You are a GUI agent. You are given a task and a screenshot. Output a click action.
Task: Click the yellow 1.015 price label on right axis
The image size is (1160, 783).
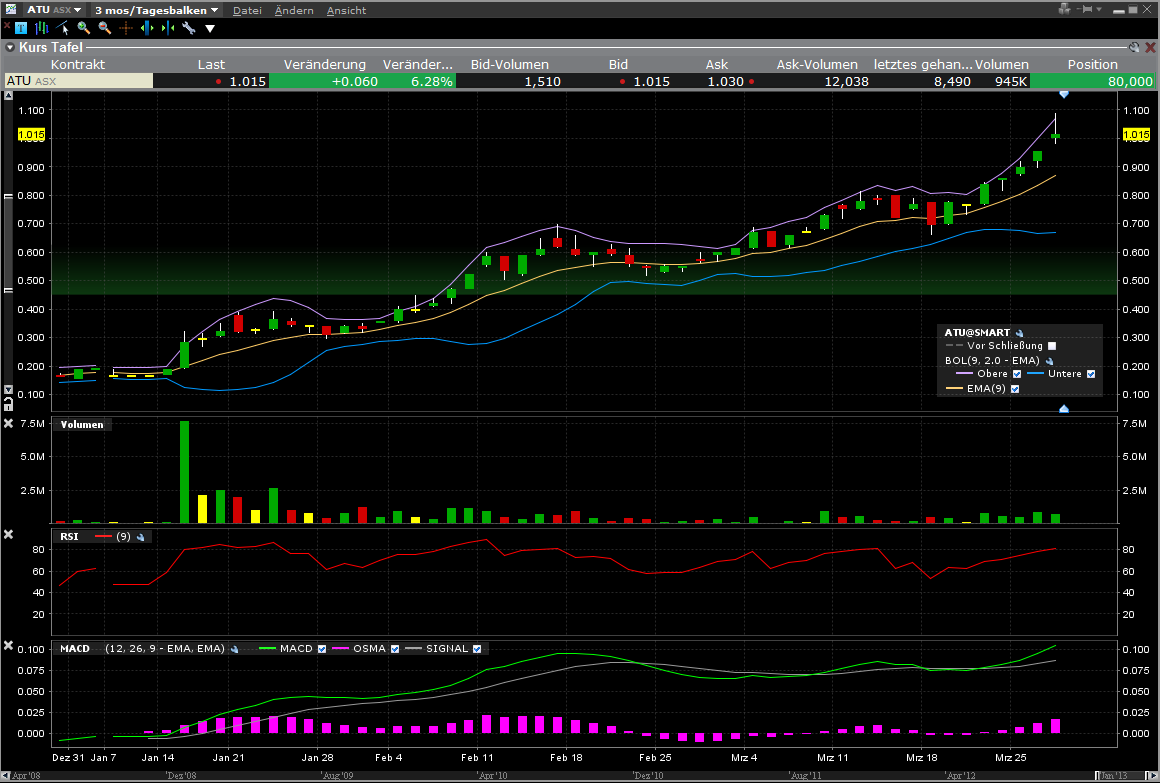[x=1136, y=135]
